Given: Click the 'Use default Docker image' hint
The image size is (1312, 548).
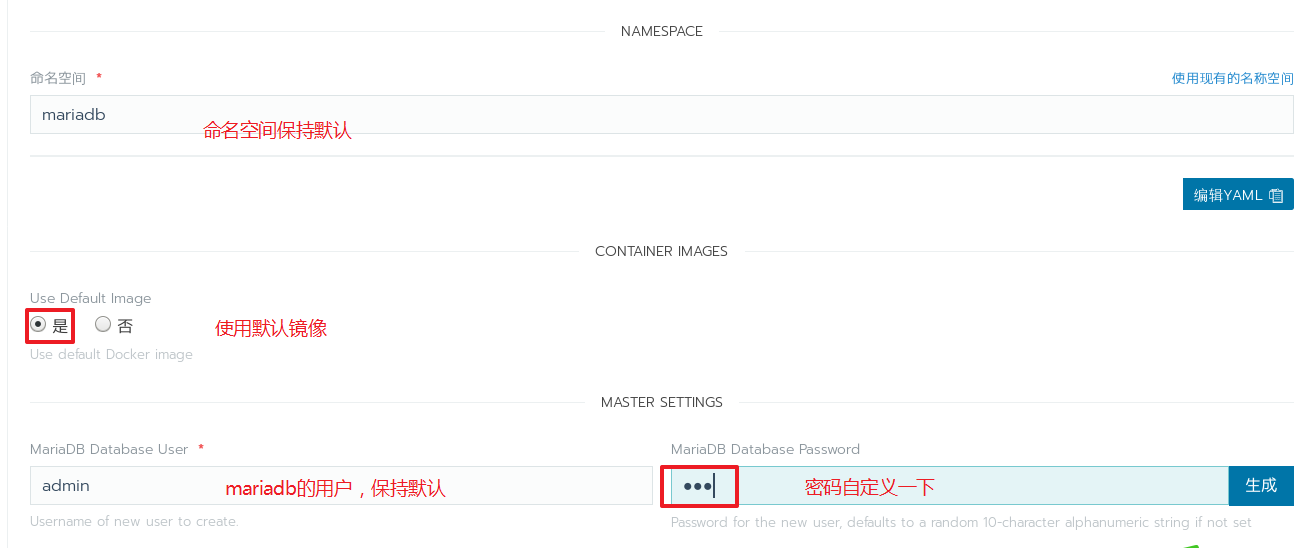Looking at the screenshot, I should pyautogui.click(x=111, y=354).
